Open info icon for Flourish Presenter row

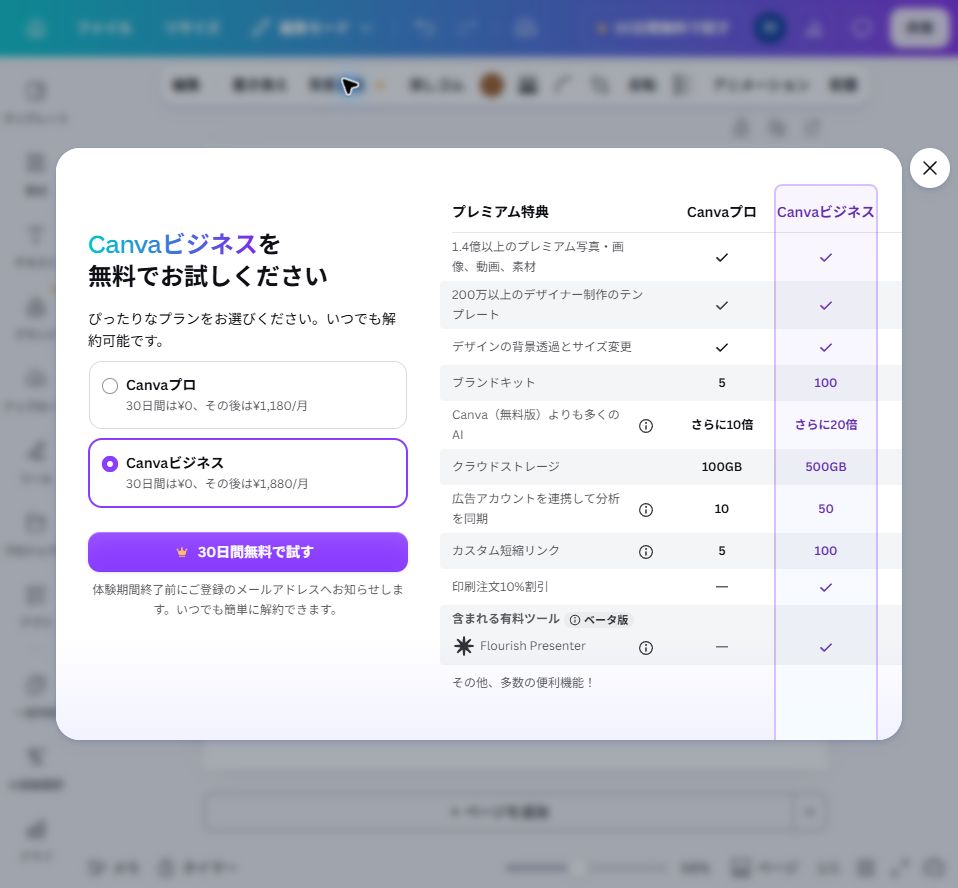(x=646, y=648)
